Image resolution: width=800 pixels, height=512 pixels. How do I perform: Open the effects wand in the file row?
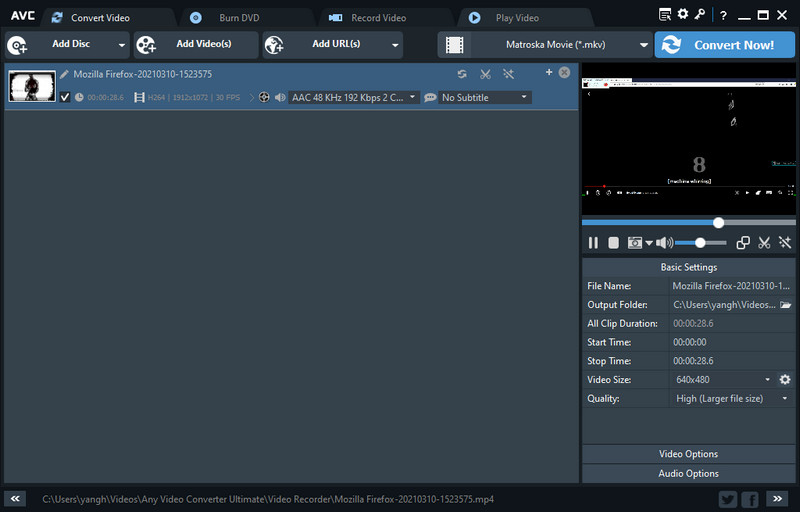click(508, 74)
